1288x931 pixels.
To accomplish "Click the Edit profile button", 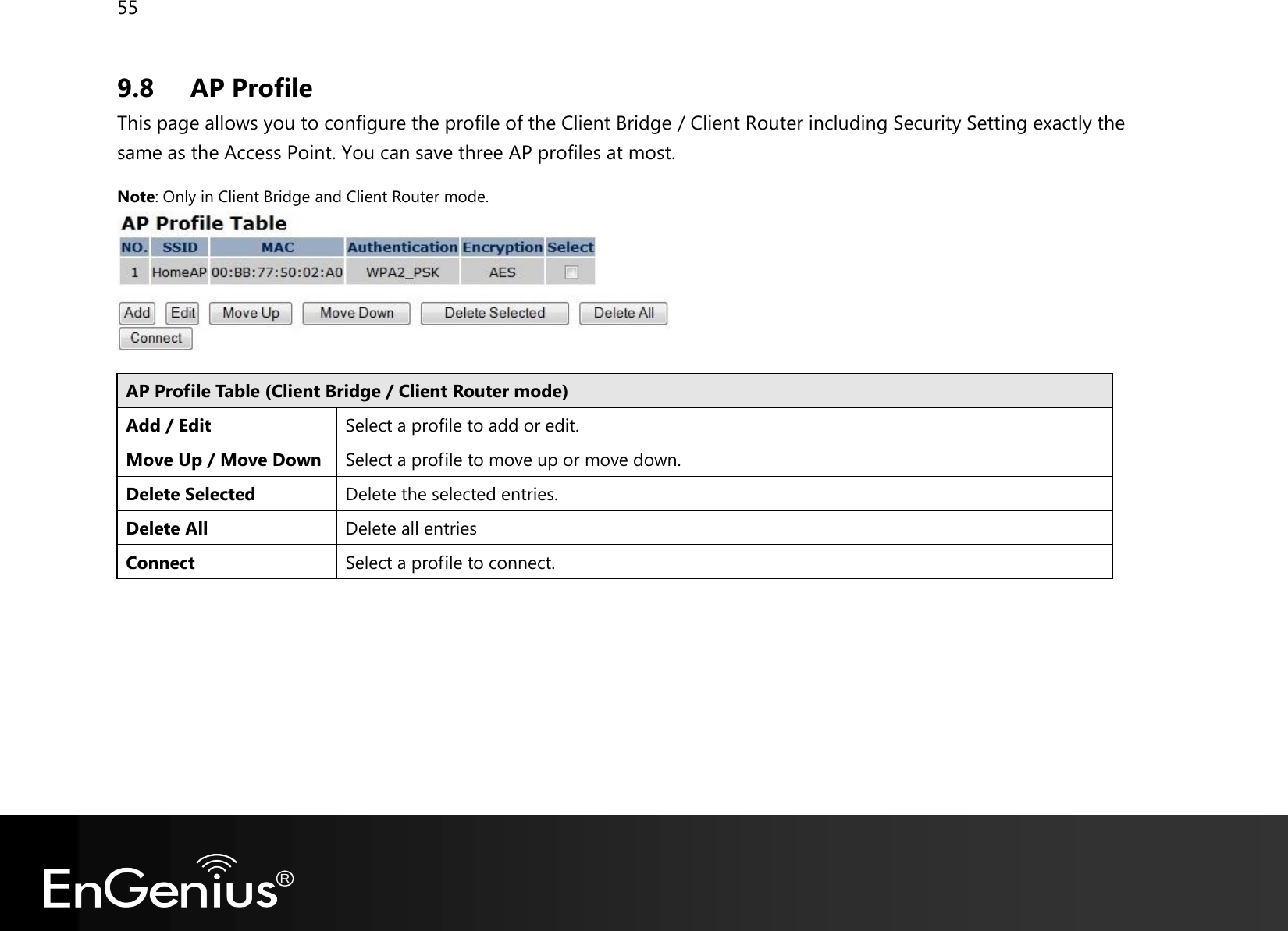I will [183, 314].
